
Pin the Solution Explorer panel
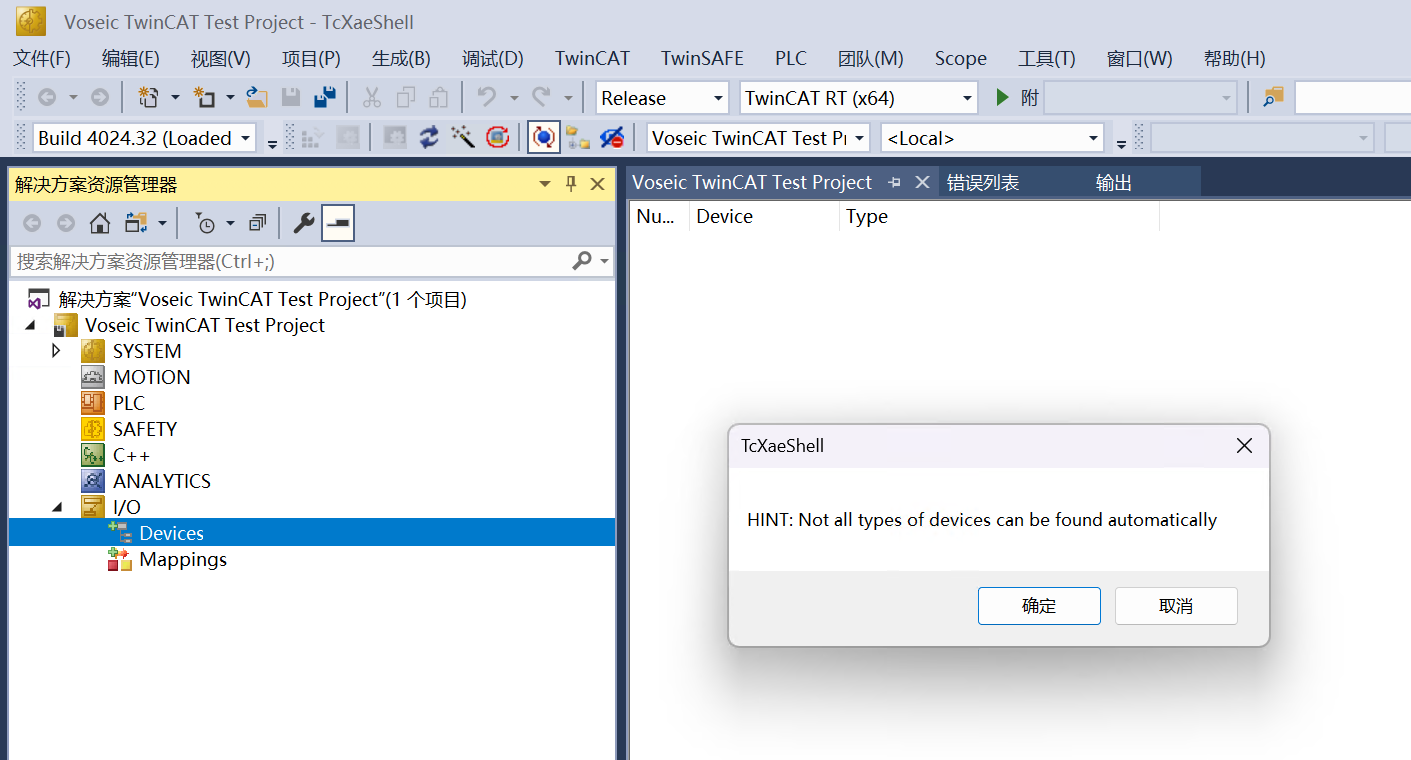pos(571,184)
